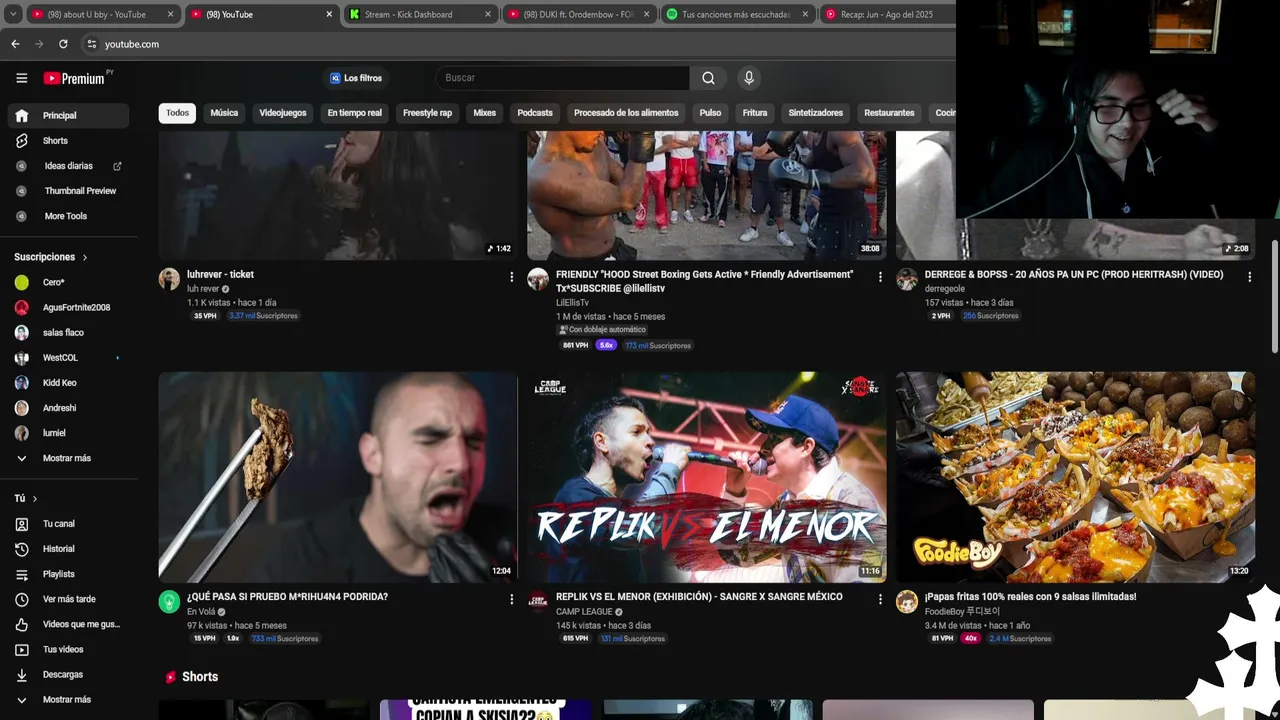Click En Volá channel avatar
This screenshot has width=1280, height=720.
coord(169,601)
